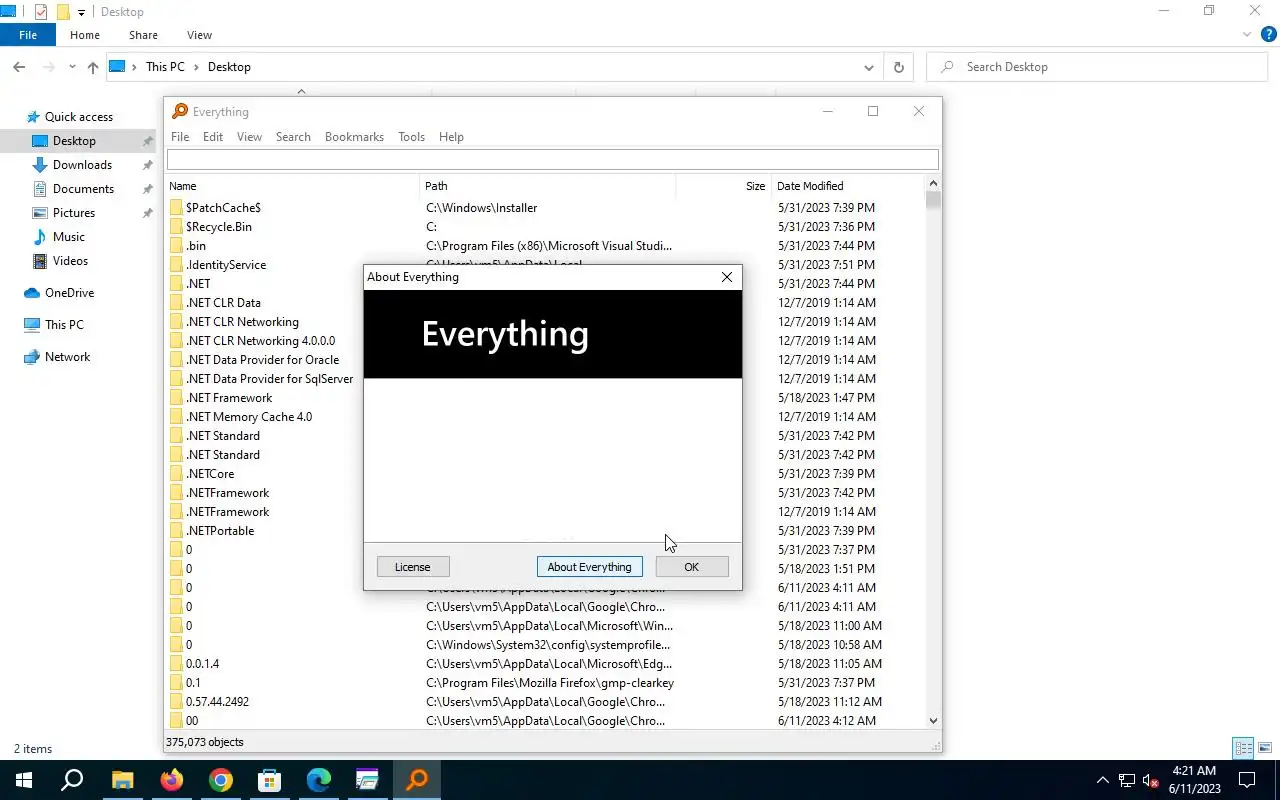
Task: Open File tab in File Explorer
Action: [28, 35]
